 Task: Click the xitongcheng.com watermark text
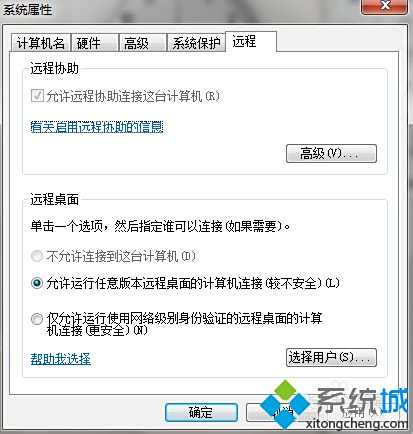pos(356,424)
